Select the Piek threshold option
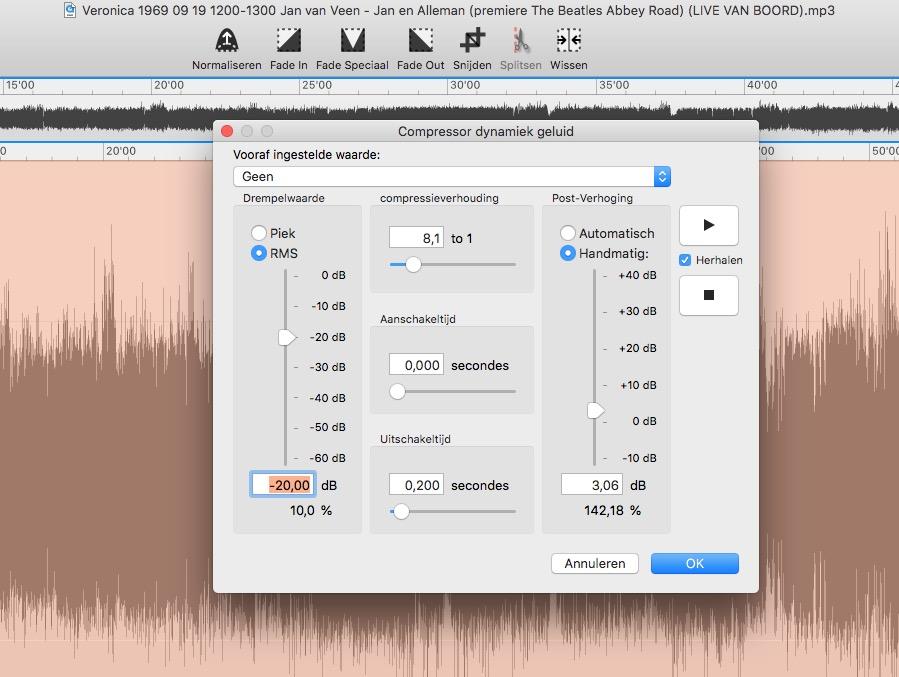 coord(259,233)
